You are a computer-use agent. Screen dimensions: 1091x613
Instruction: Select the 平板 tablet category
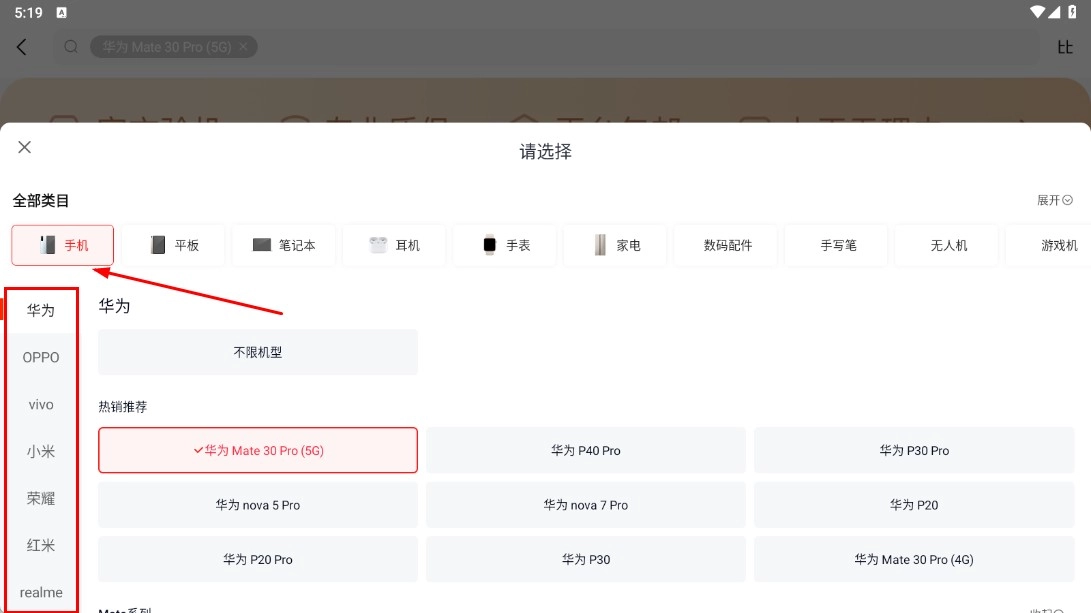(x=173, y=245)
